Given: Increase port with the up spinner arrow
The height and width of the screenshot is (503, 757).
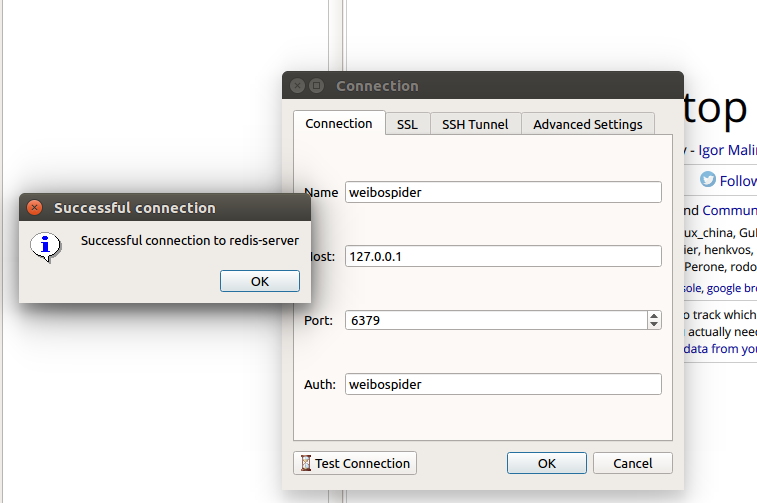Looking at the screenshot, I should pyautogui.click(x=654, y=316).
